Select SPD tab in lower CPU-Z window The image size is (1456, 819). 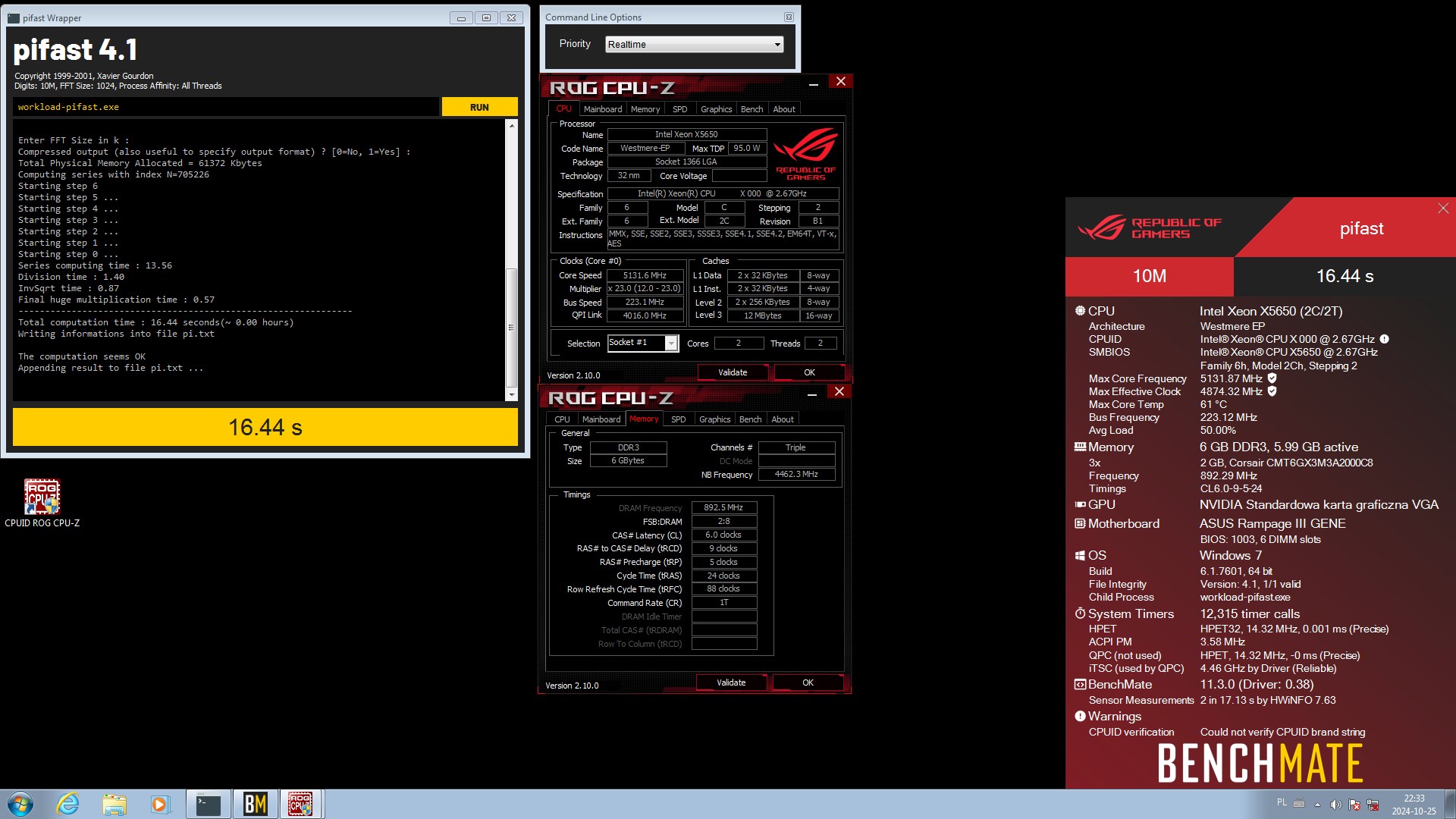679,419
